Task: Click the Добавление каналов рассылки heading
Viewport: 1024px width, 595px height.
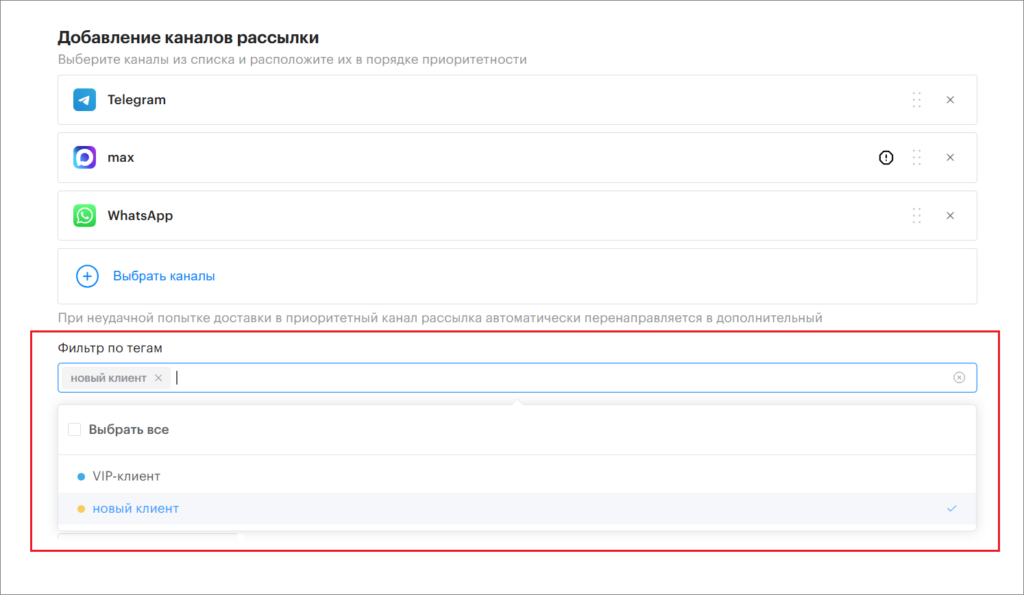Action: (x=188, y=37)
